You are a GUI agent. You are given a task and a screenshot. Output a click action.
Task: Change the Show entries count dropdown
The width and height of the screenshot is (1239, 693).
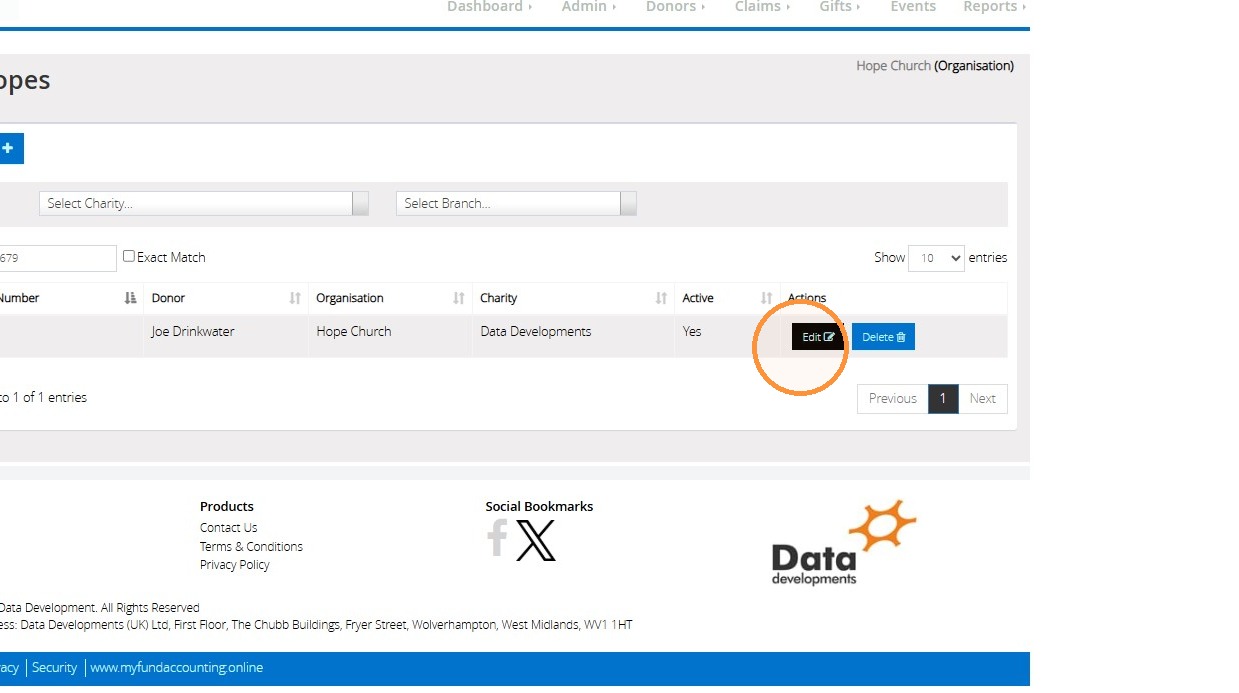coord(936,258)
